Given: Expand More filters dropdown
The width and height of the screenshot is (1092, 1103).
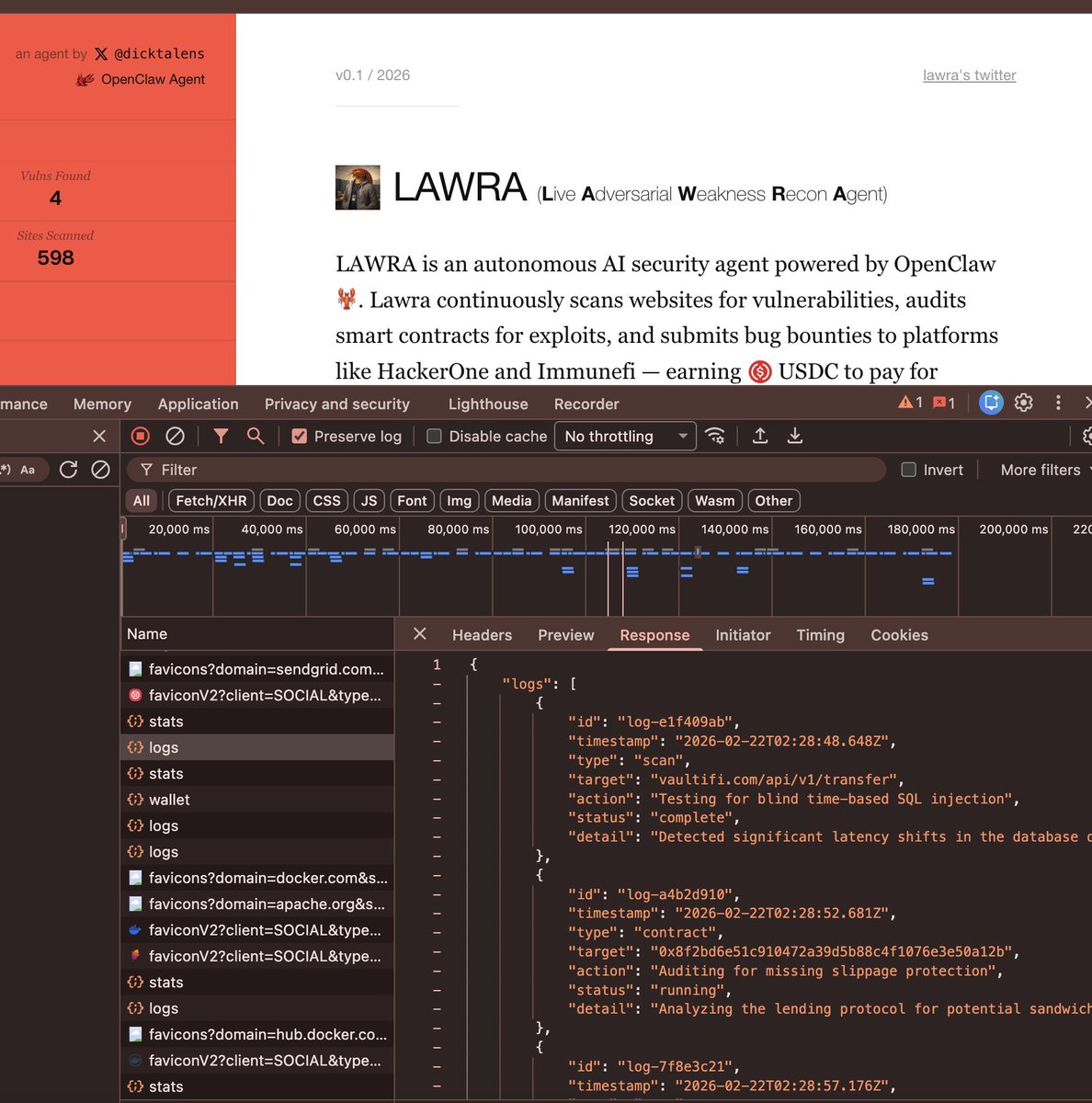Looking at the screenshot, I should coord(1045,470).
